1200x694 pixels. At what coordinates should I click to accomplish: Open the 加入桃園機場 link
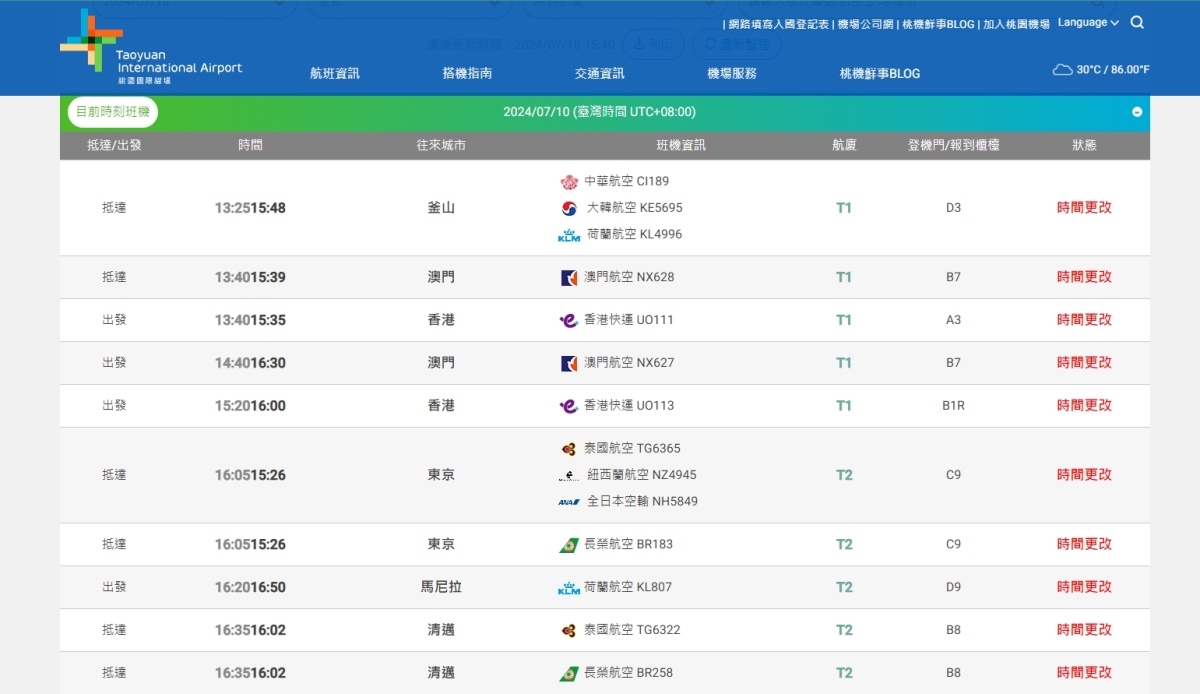tap(1016, 24)
